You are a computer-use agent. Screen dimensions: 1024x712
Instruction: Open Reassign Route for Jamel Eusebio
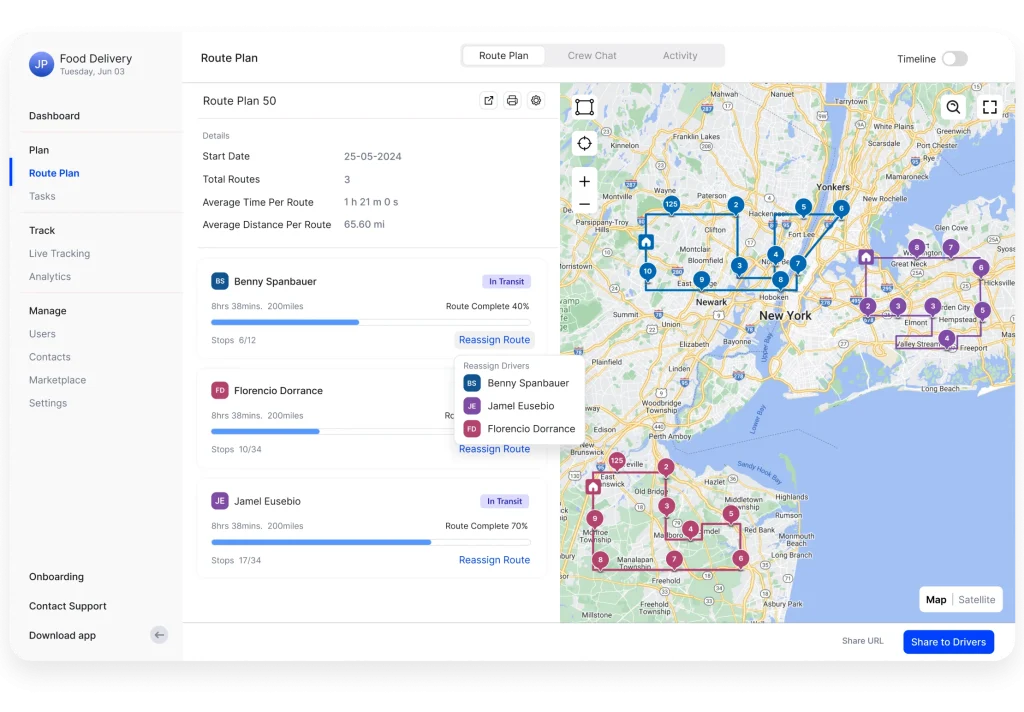(x=494, y=560)
